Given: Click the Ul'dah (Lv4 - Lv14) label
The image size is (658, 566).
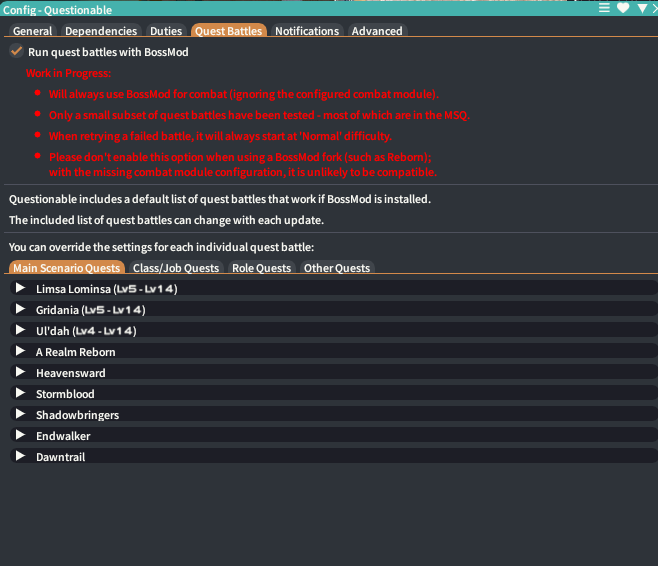Looking at the screenshot, I should pyautogui.click(x=86, y=331).
